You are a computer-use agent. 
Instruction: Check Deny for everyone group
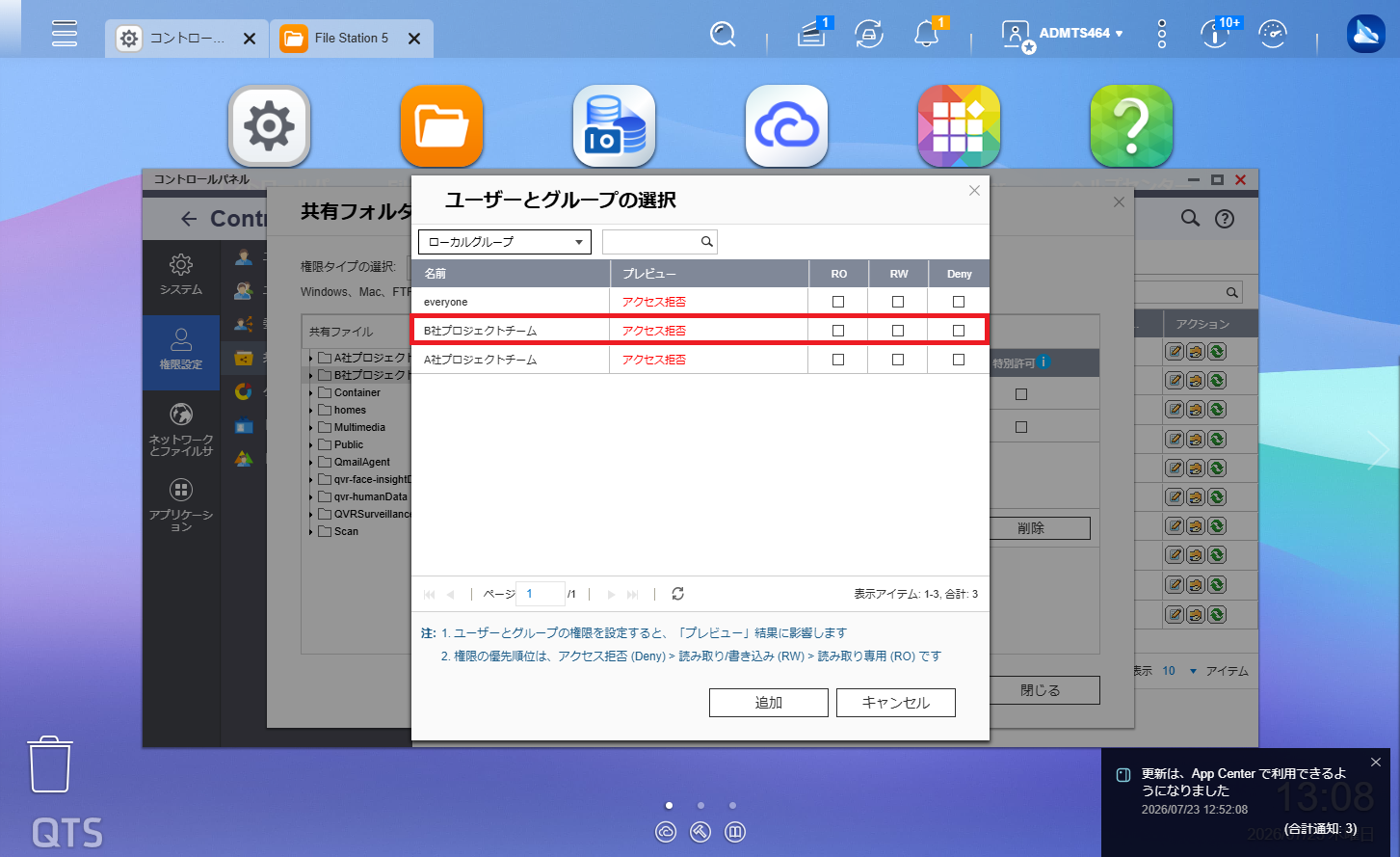coord(959,302)
